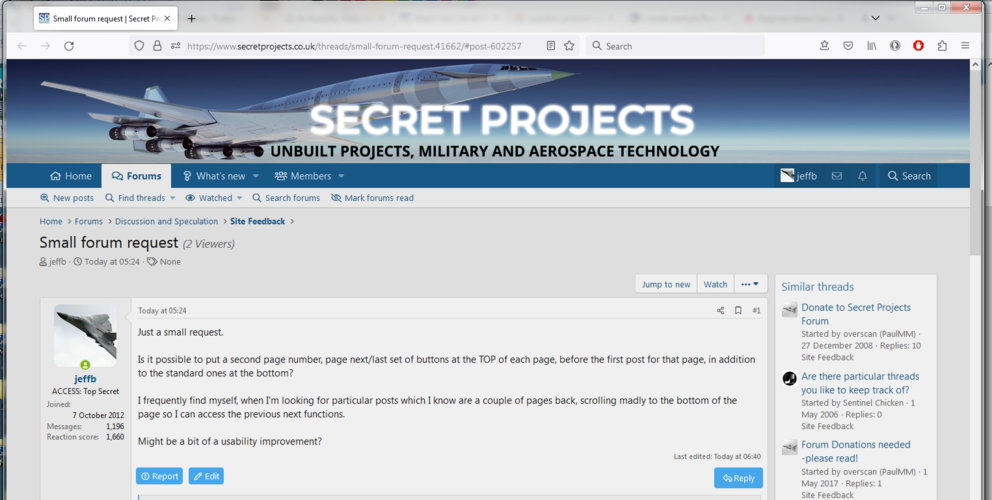Open the Firefox hamburger menu
992x500 pixels.
[x=965, y=46]
